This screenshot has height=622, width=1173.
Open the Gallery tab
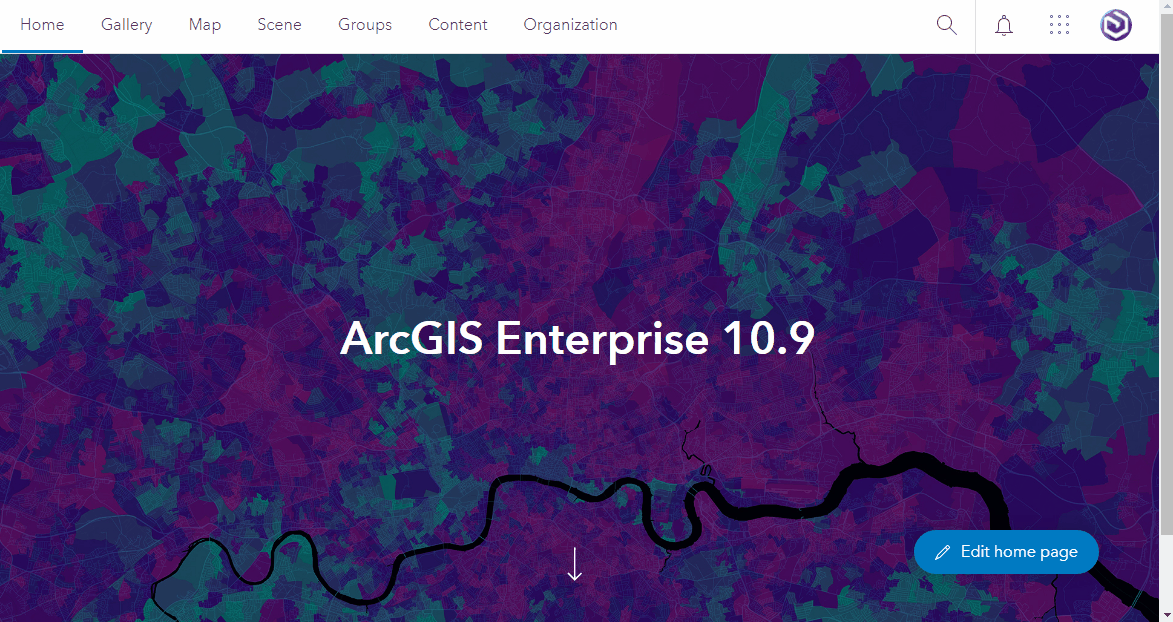(x=126, y=25)
